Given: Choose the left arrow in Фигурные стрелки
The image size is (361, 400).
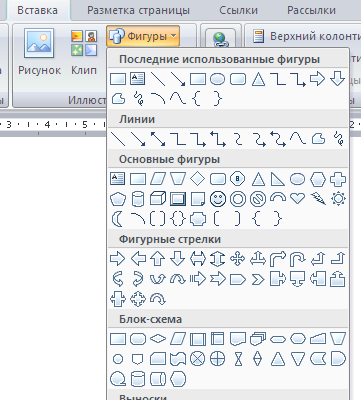Looking at the screenshot, I should coord(138,259).
